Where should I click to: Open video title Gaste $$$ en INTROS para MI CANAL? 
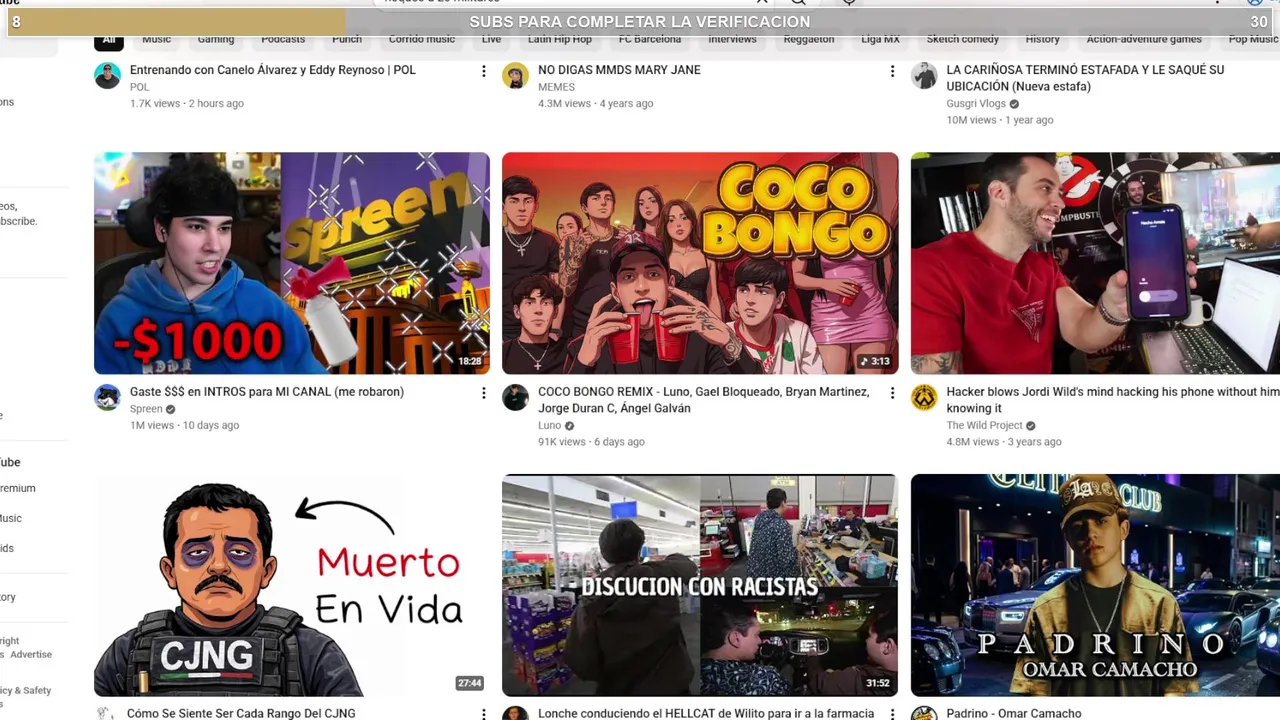pos(267,392)
